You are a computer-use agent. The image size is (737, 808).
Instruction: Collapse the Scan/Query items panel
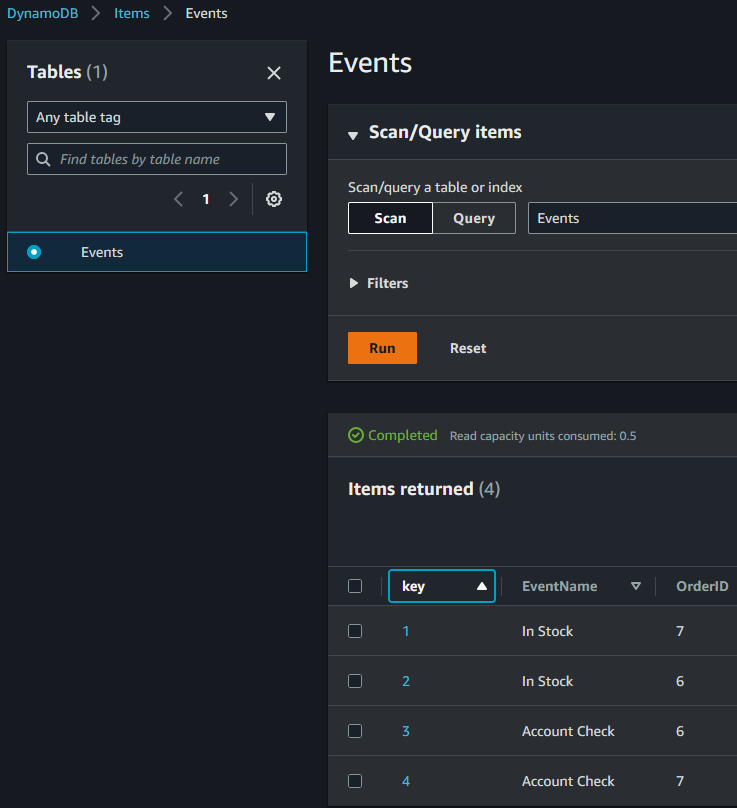[352, 132]
